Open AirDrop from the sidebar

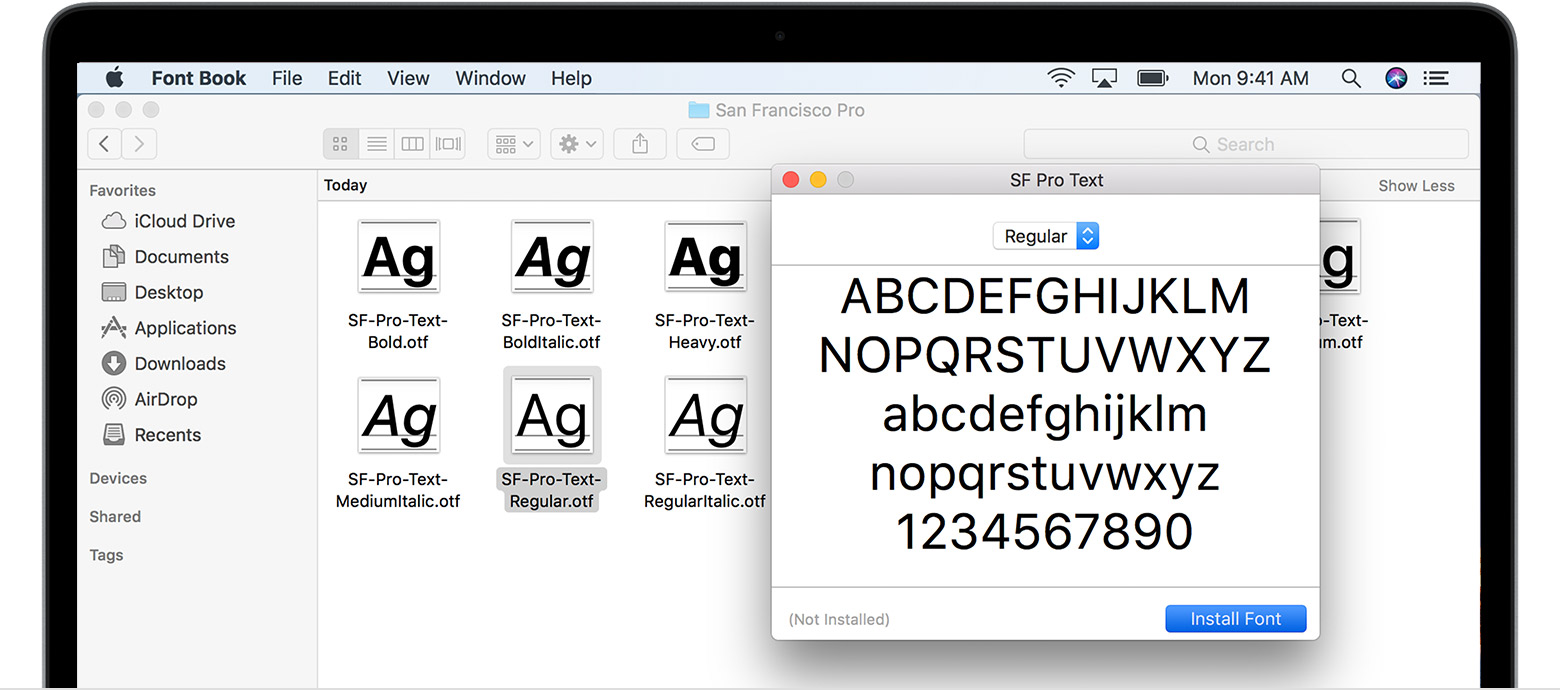(x=163, y=399)
